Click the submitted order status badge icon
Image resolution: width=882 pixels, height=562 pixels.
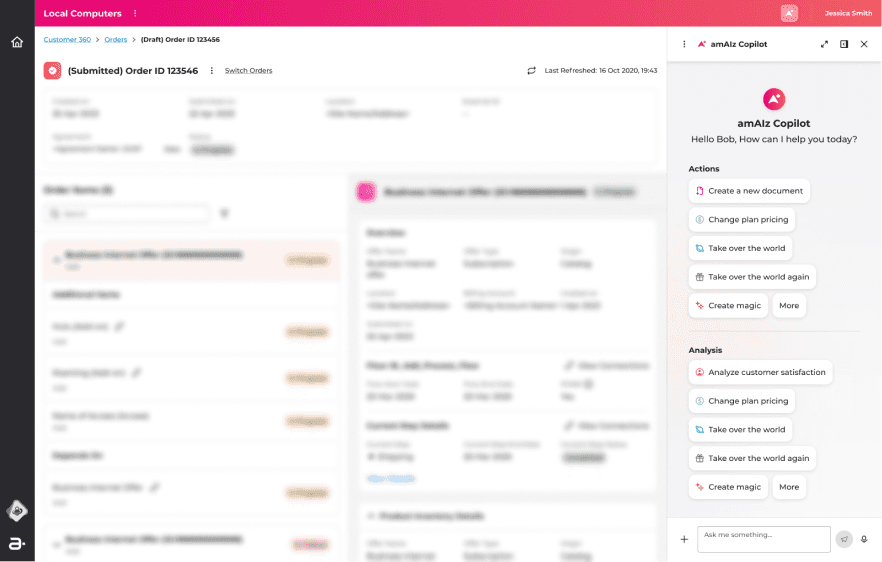[52, 70]
